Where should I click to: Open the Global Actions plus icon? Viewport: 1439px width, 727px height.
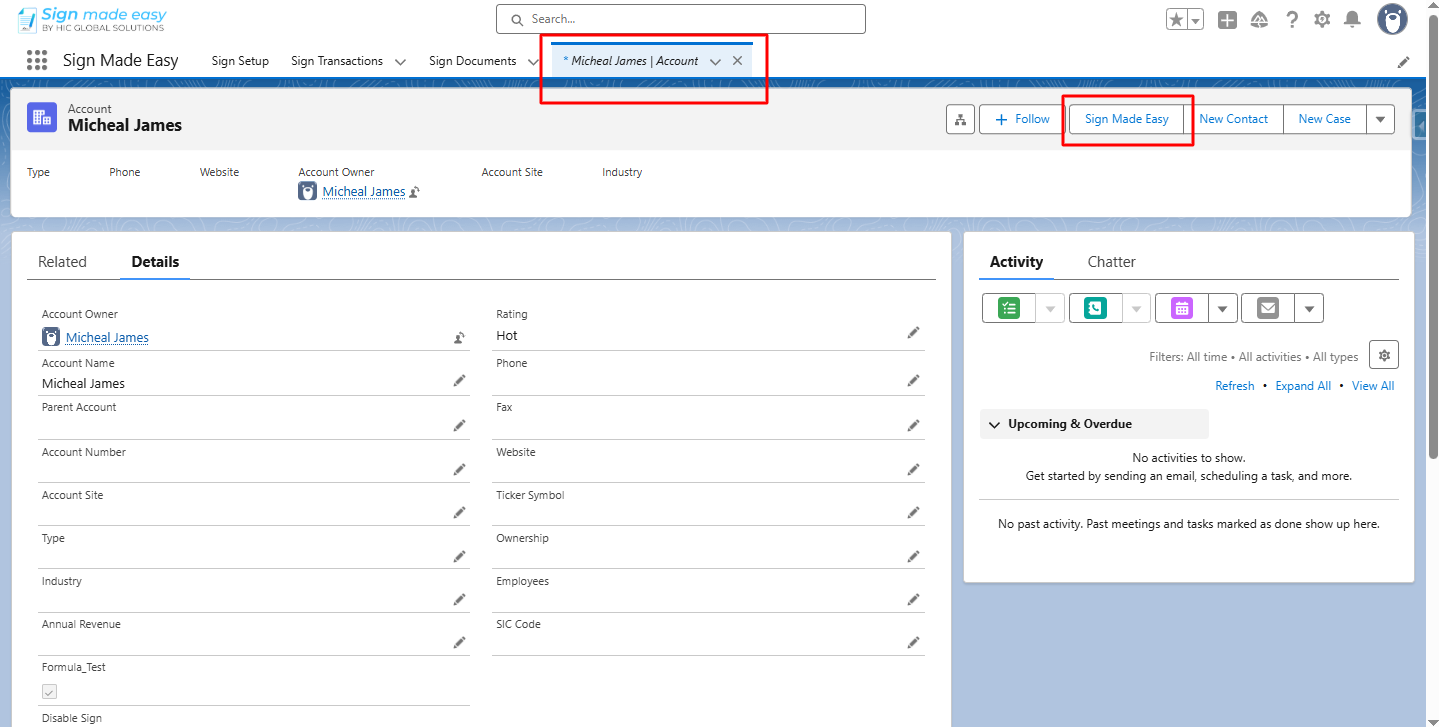[1227, 20]
